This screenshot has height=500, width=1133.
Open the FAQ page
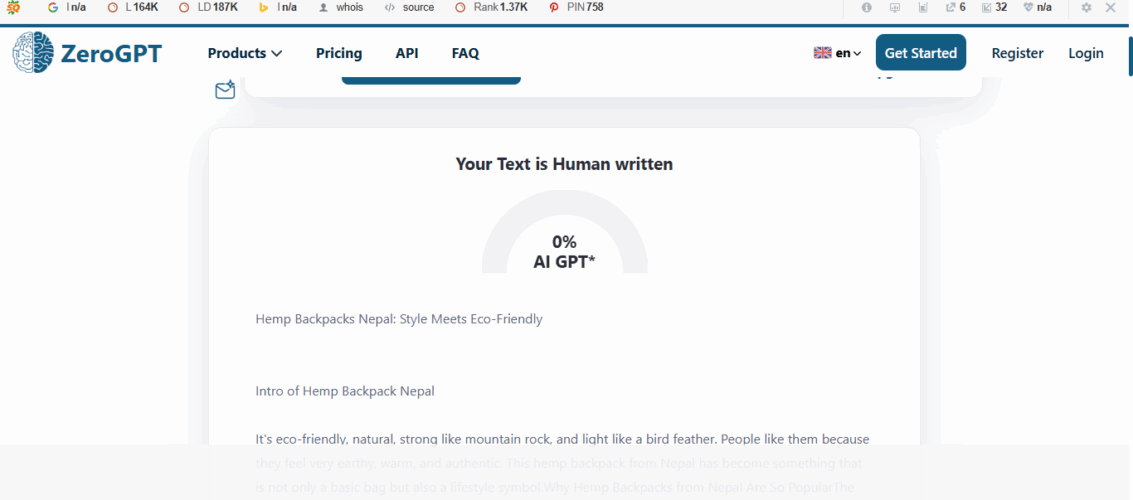click(465, 53)
